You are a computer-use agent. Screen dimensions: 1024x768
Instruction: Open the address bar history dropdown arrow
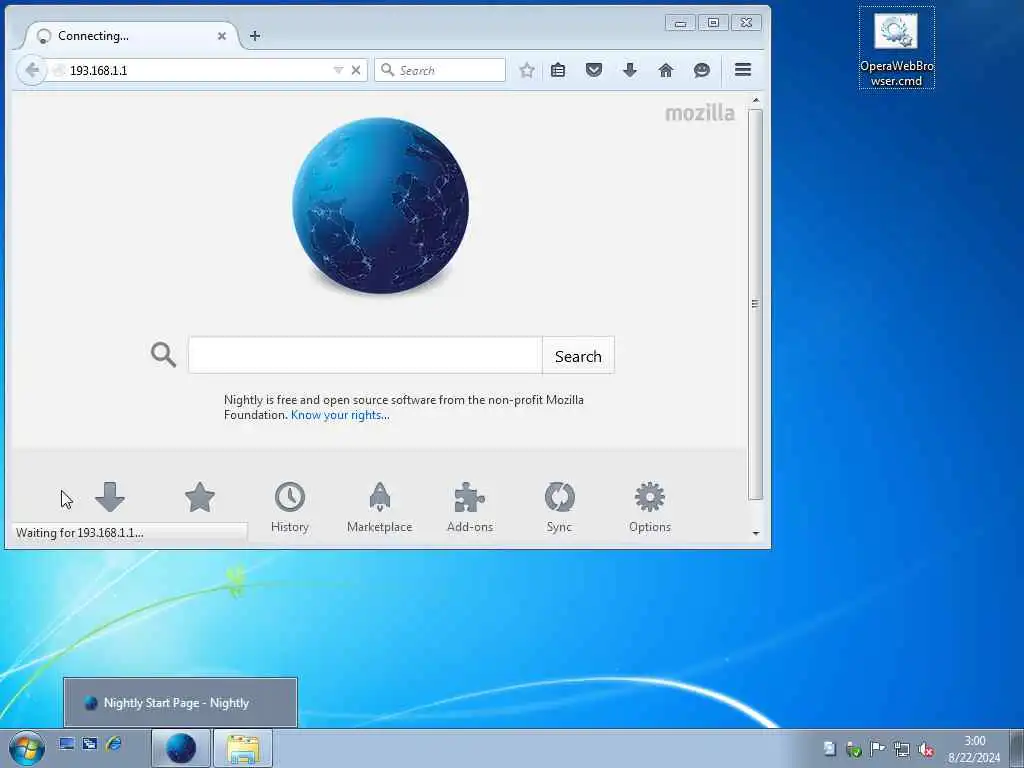338,70
